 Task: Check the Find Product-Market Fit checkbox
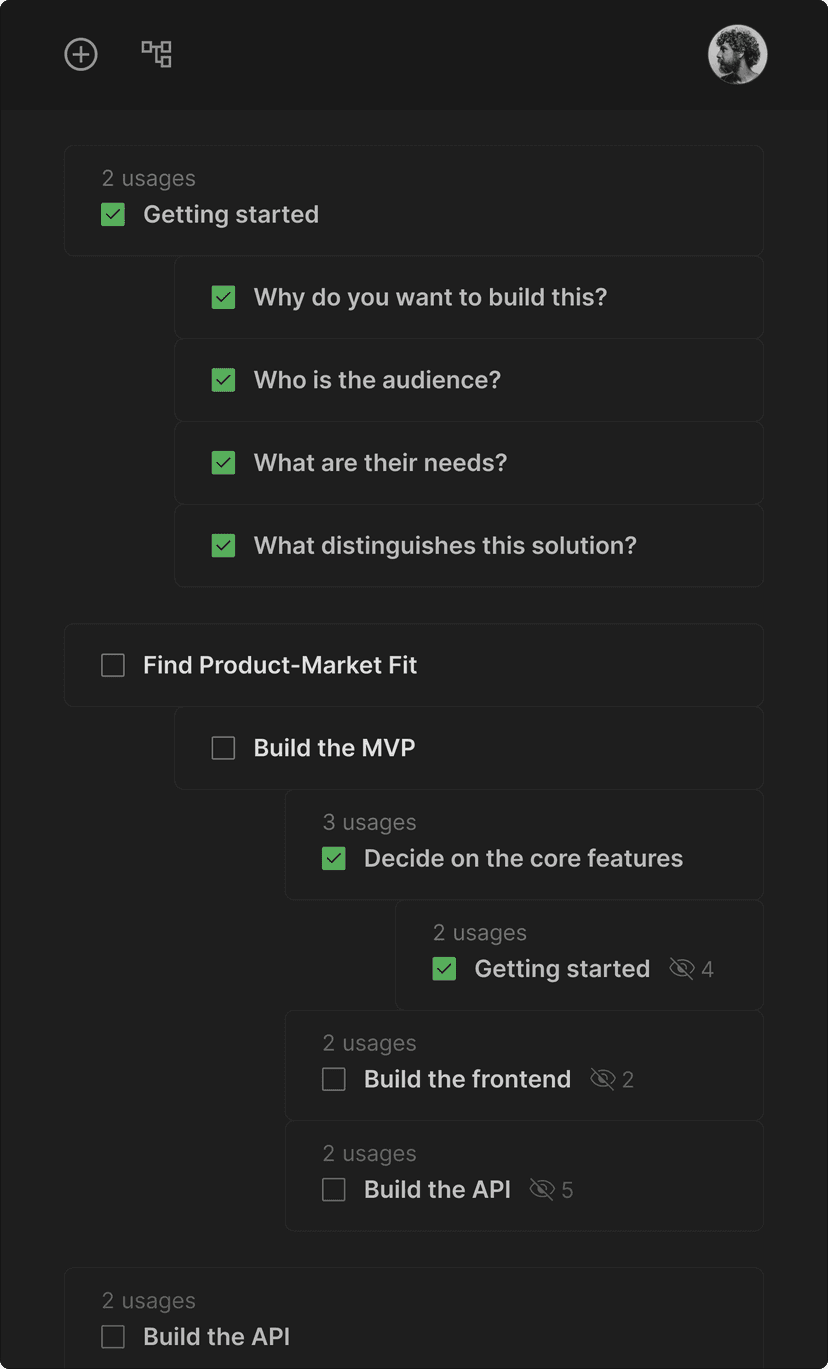point(112,664)
